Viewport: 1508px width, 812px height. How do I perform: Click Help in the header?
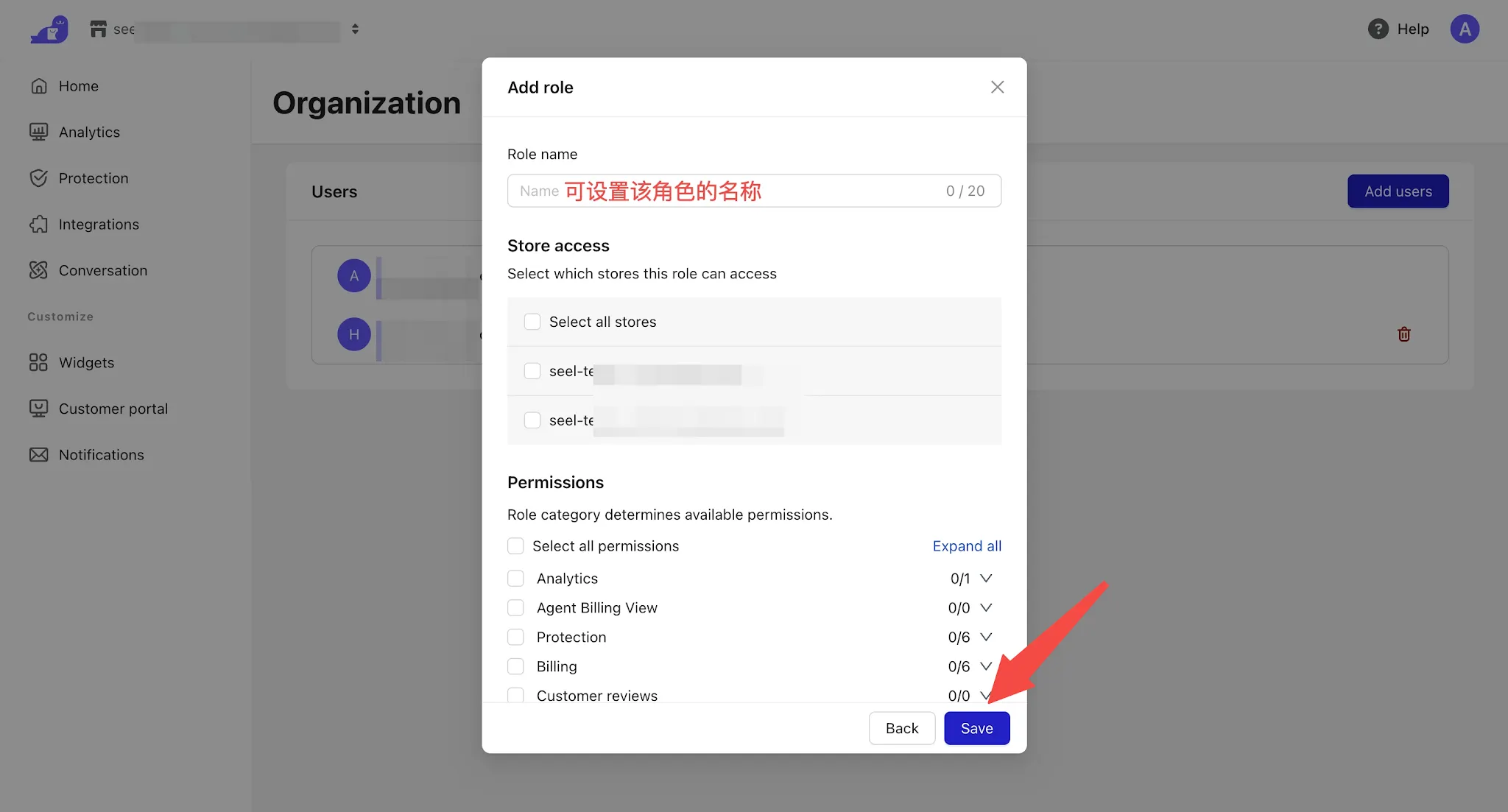point(1412,29)
